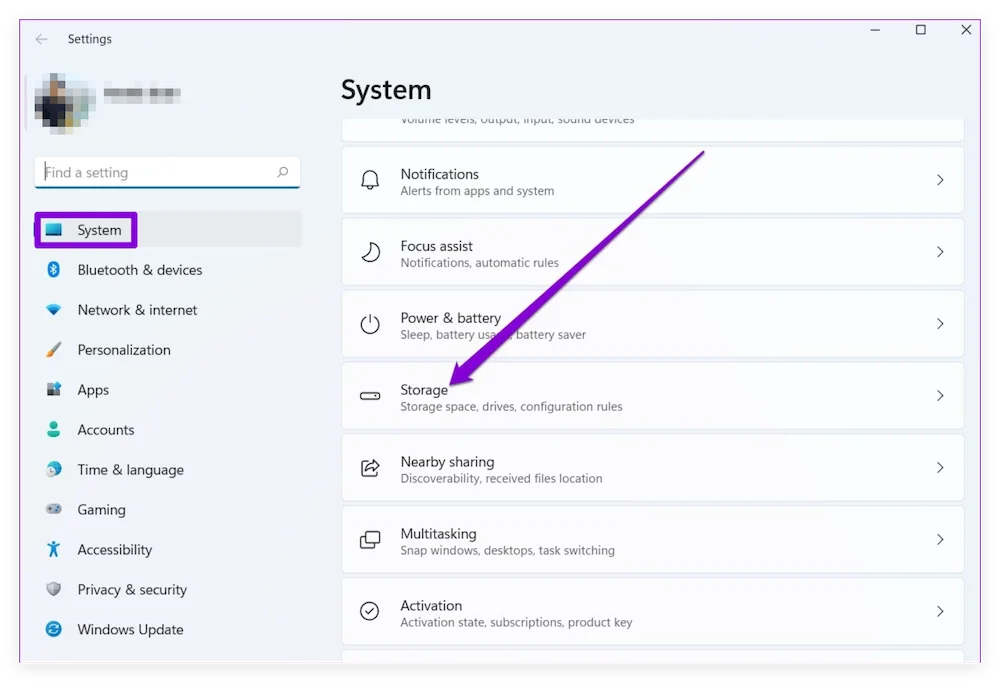Open the Accounts section

click(x=168, y=430)
